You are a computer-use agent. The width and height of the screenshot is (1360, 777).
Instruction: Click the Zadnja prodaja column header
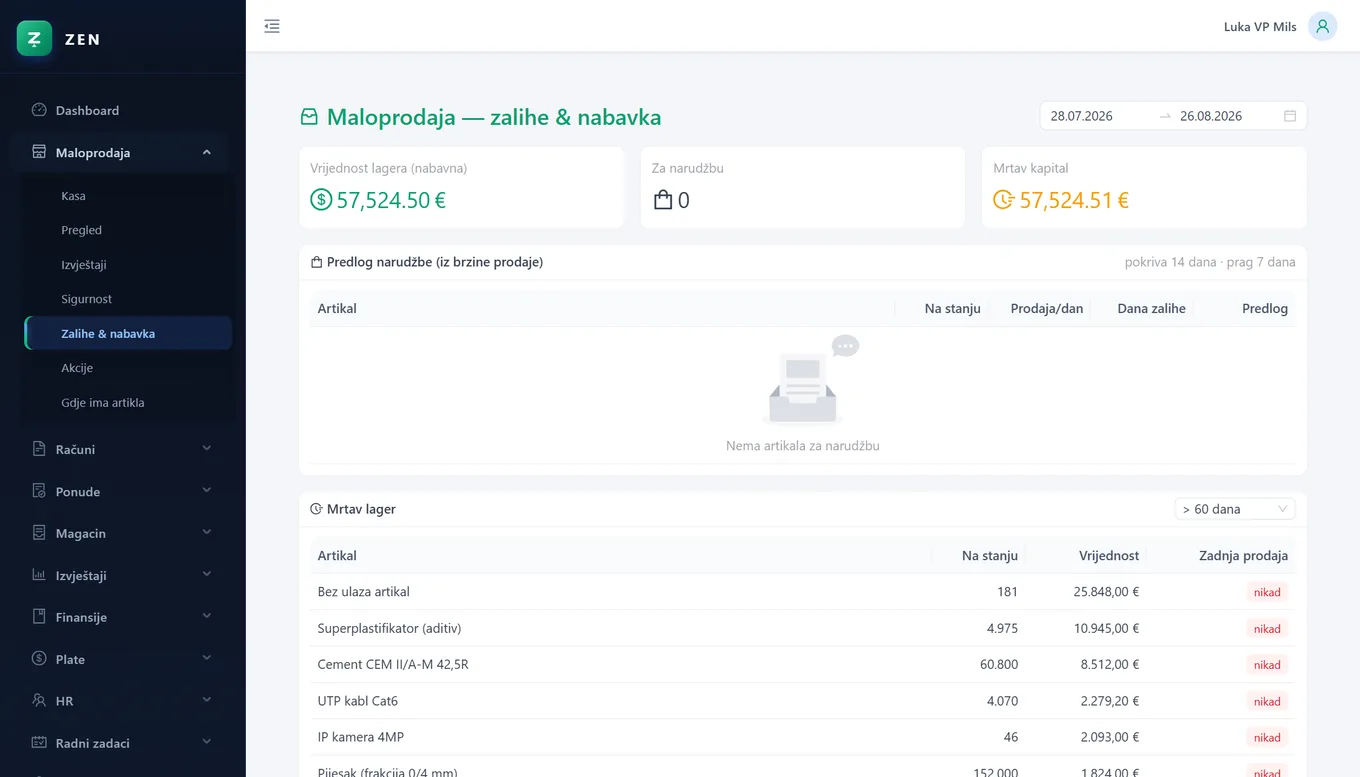(1243, 556)
